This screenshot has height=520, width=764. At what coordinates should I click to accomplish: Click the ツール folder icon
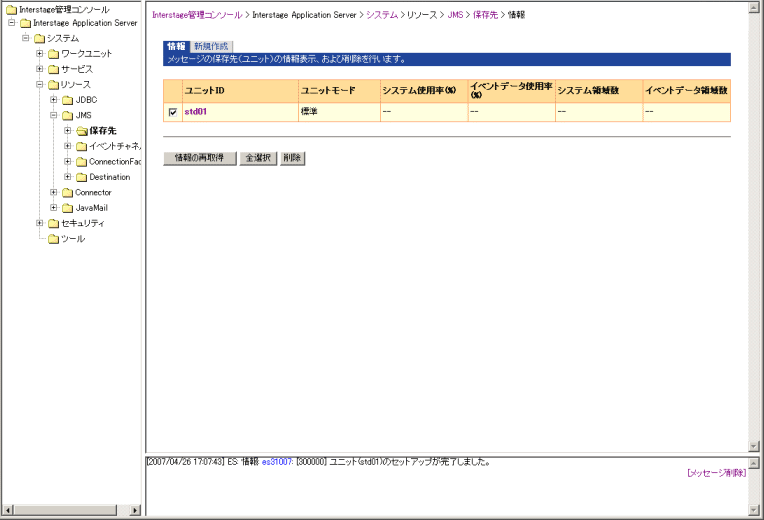pos(54,239)
